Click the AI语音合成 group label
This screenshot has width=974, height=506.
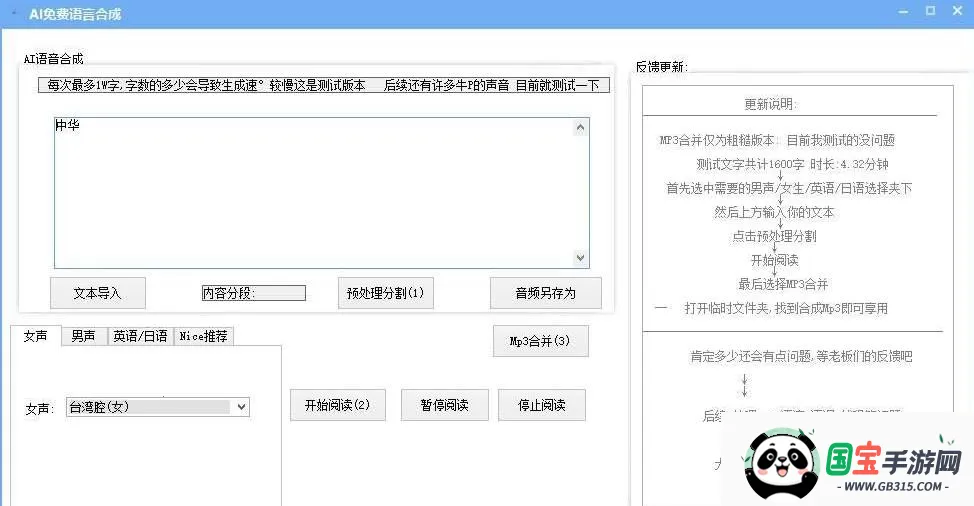point(53,59)
